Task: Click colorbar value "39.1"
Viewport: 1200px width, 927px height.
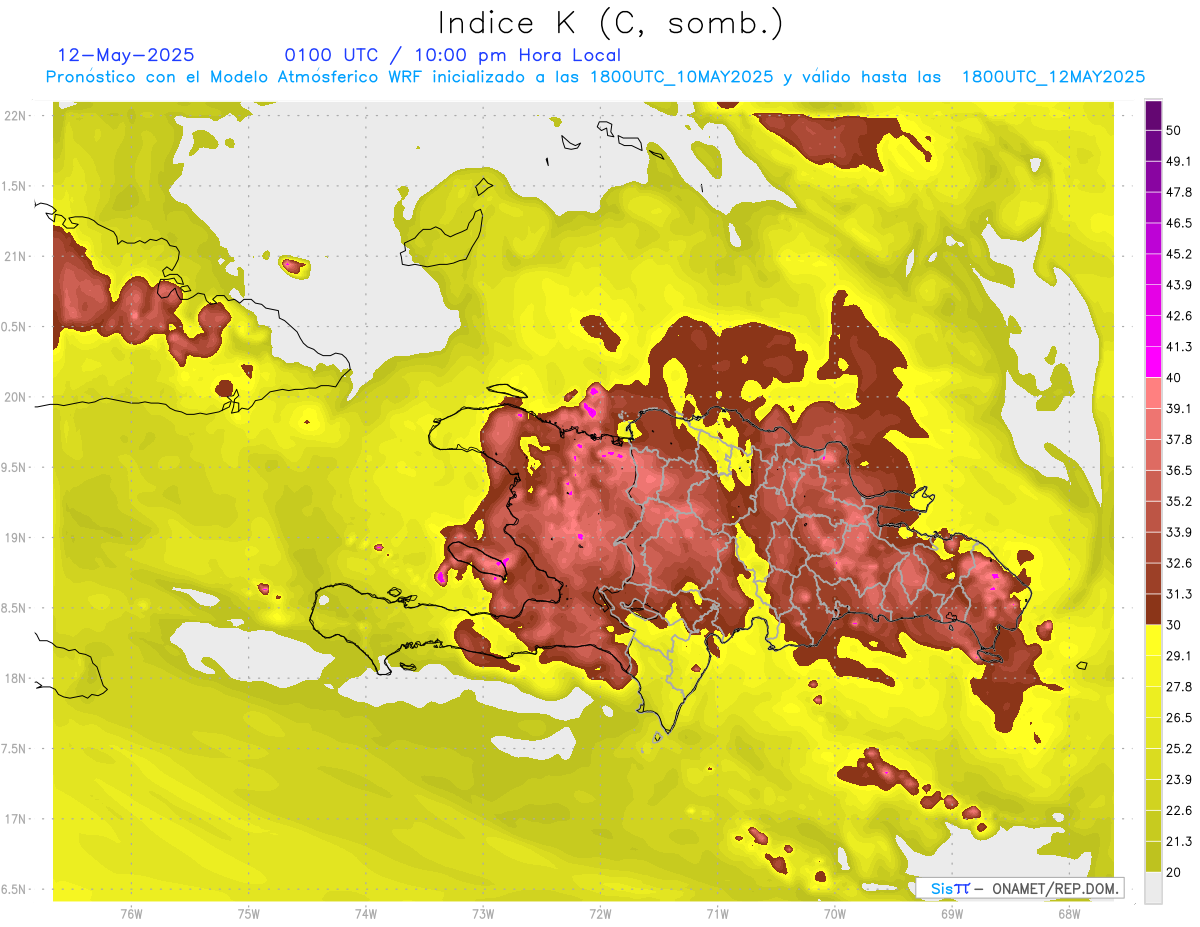Action: [x=1178, y=409]
